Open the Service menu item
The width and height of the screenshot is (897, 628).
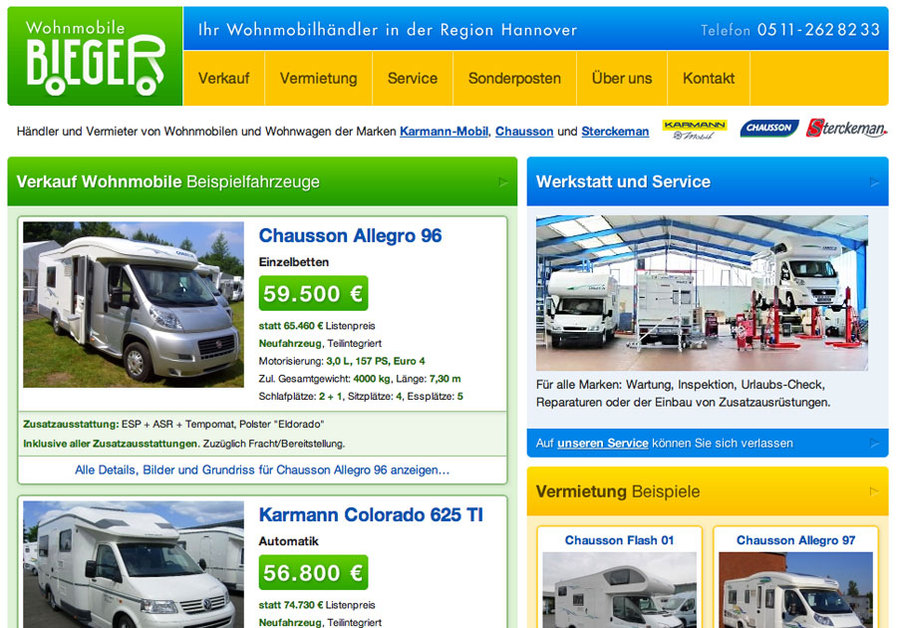click(412, 78)
